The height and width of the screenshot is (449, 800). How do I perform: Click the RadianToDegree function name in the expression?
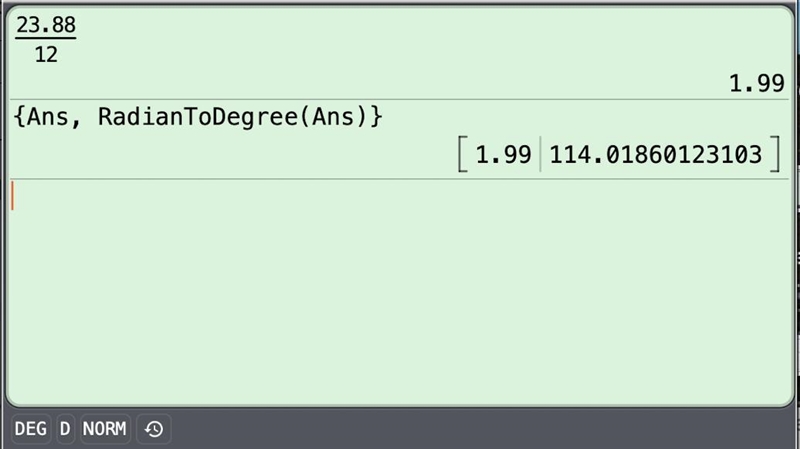198,117
